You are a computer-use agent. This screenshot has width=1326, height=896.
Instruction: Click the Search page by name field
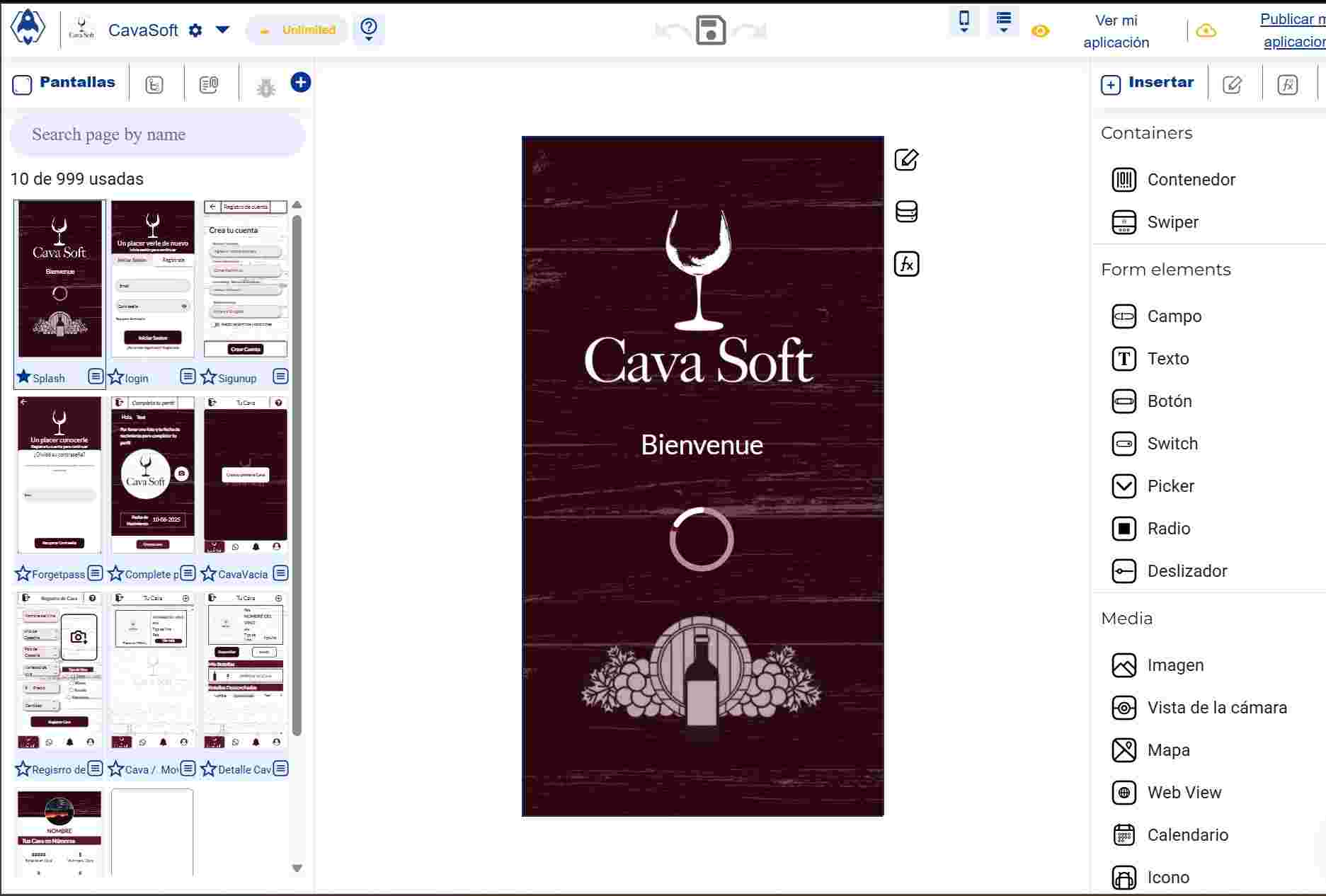157,134
